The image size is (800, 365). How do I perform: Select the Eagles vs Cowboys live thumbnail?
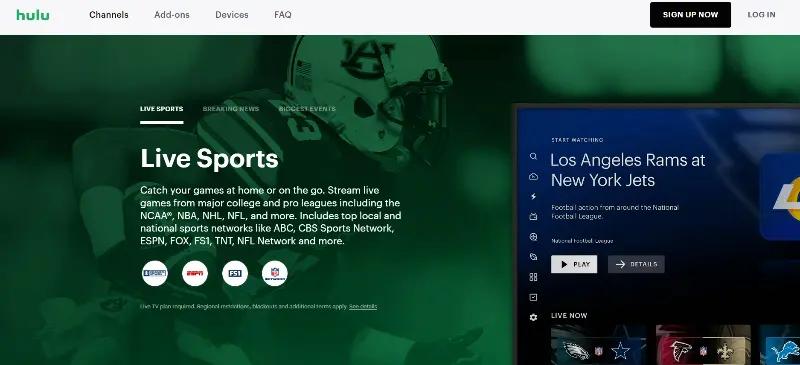point(598,345)
